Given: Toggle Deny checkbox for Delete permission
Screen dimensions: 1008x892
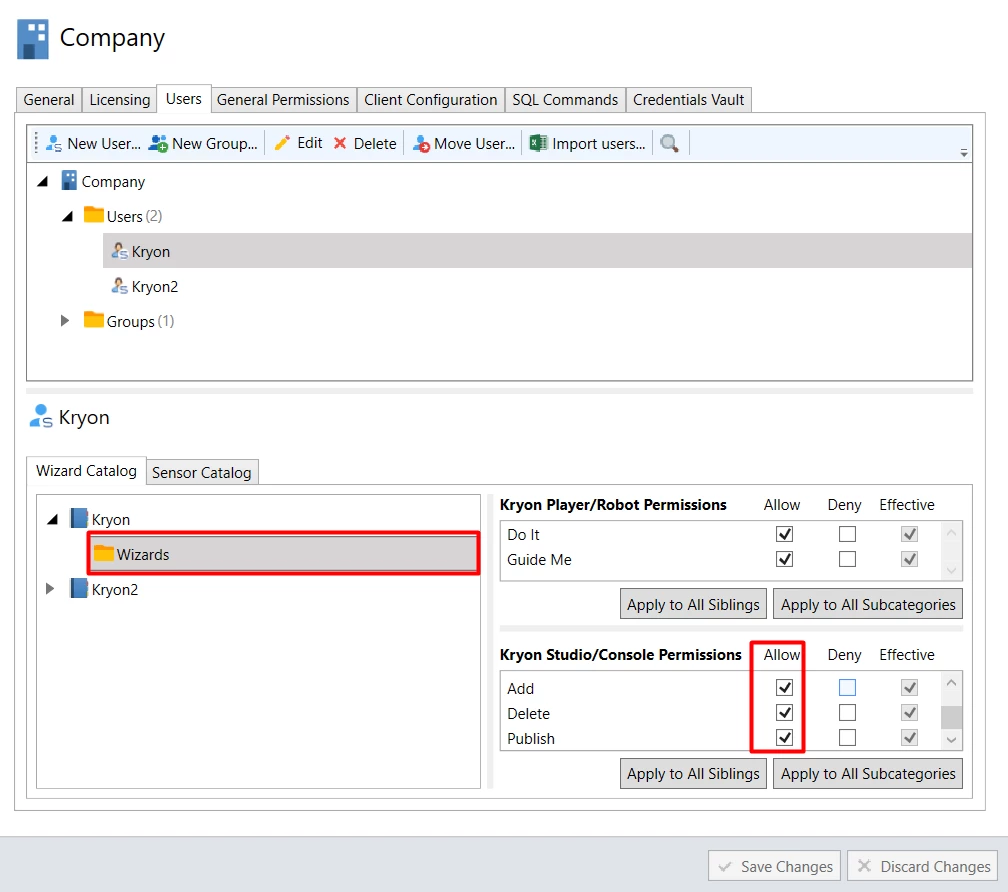Looking at the screenshot, I should point(847,713).
